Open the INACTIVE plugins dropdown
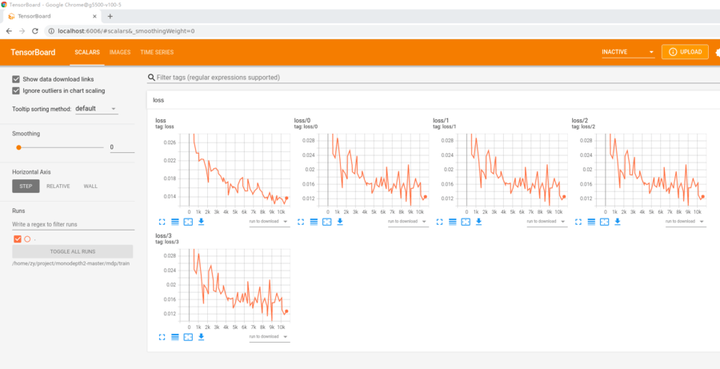This screenshot has width=720, height=369. (628, 52)
